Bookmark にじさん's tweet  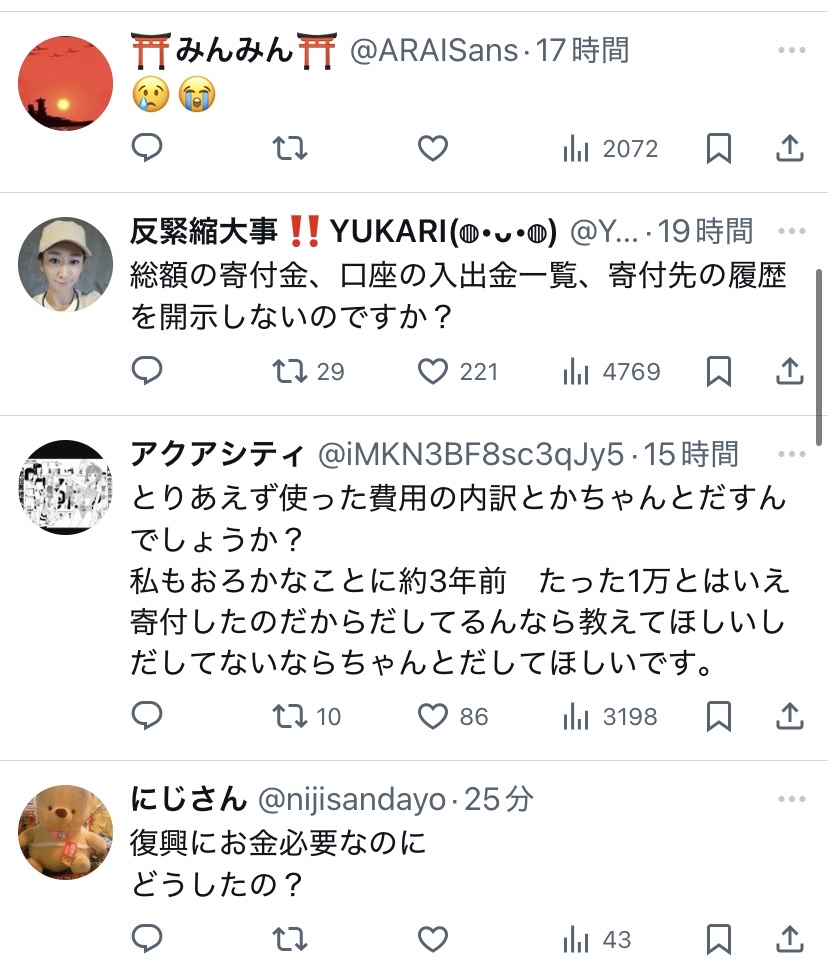click(x=719, y=939)
